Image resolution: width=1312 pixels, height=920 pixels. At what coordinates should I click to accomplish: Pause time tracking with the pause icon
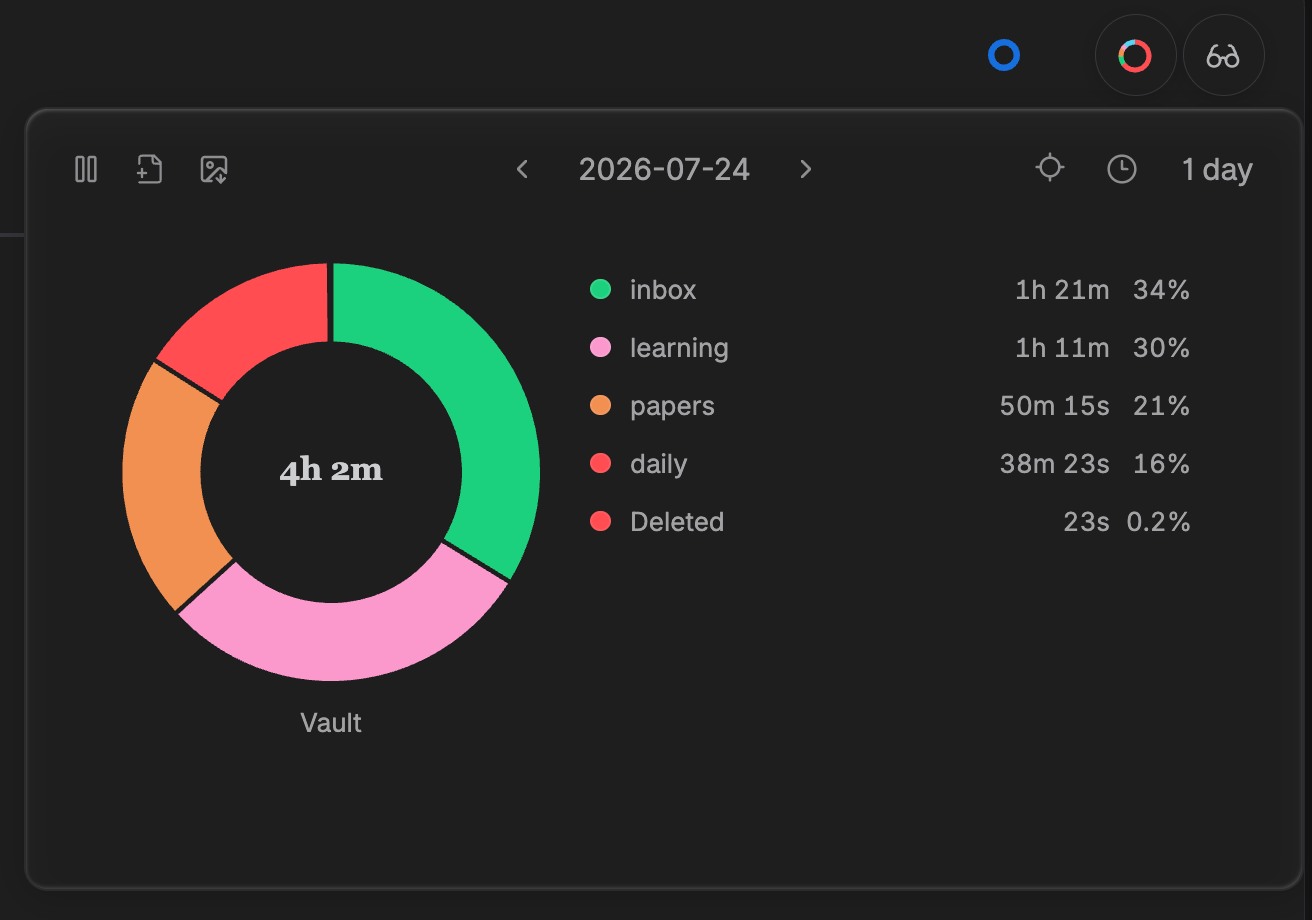tap(86, 169)
